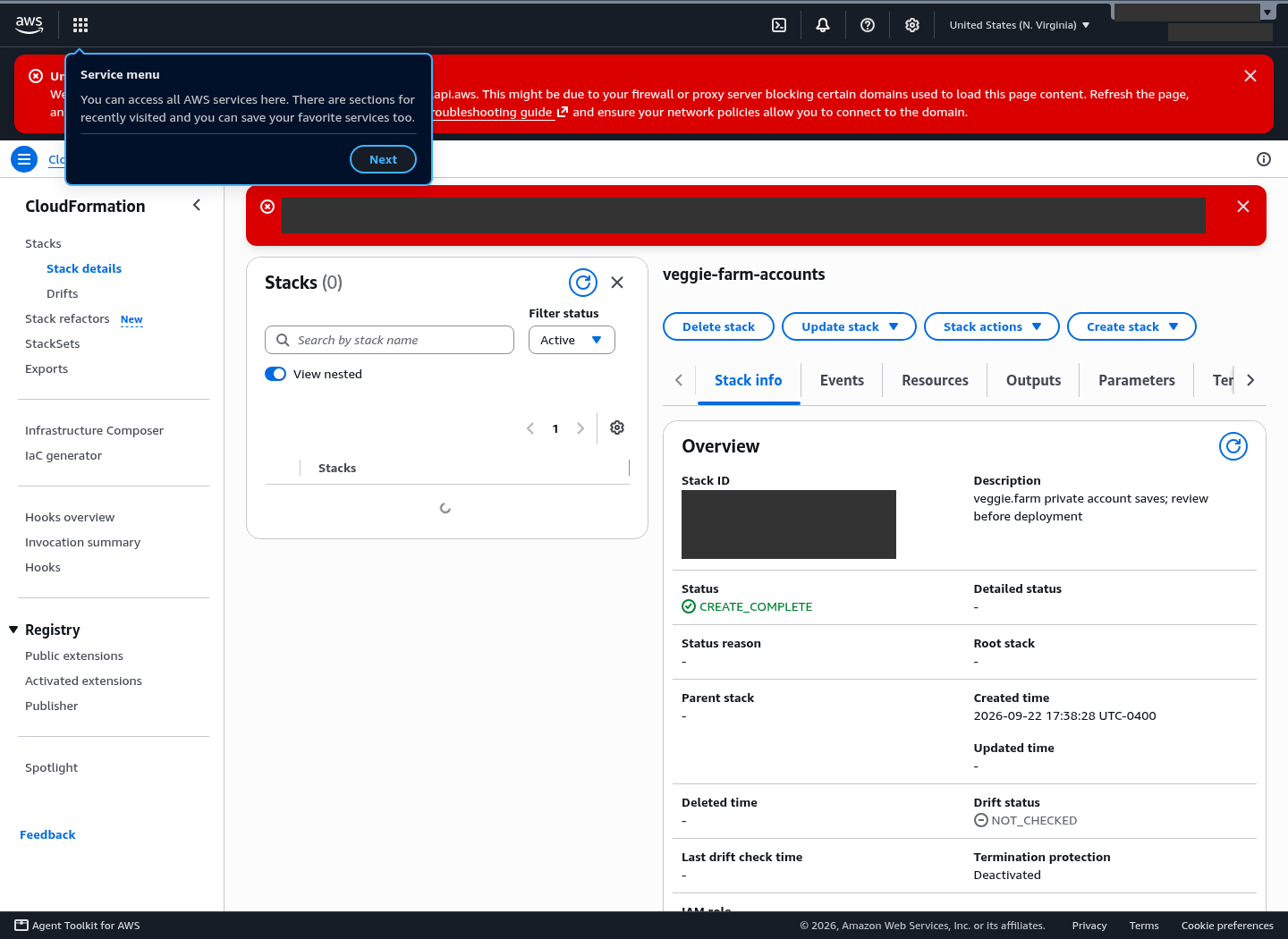Open Drifts in the sidebar
The image size is (1288, 939).
point(63,293)
